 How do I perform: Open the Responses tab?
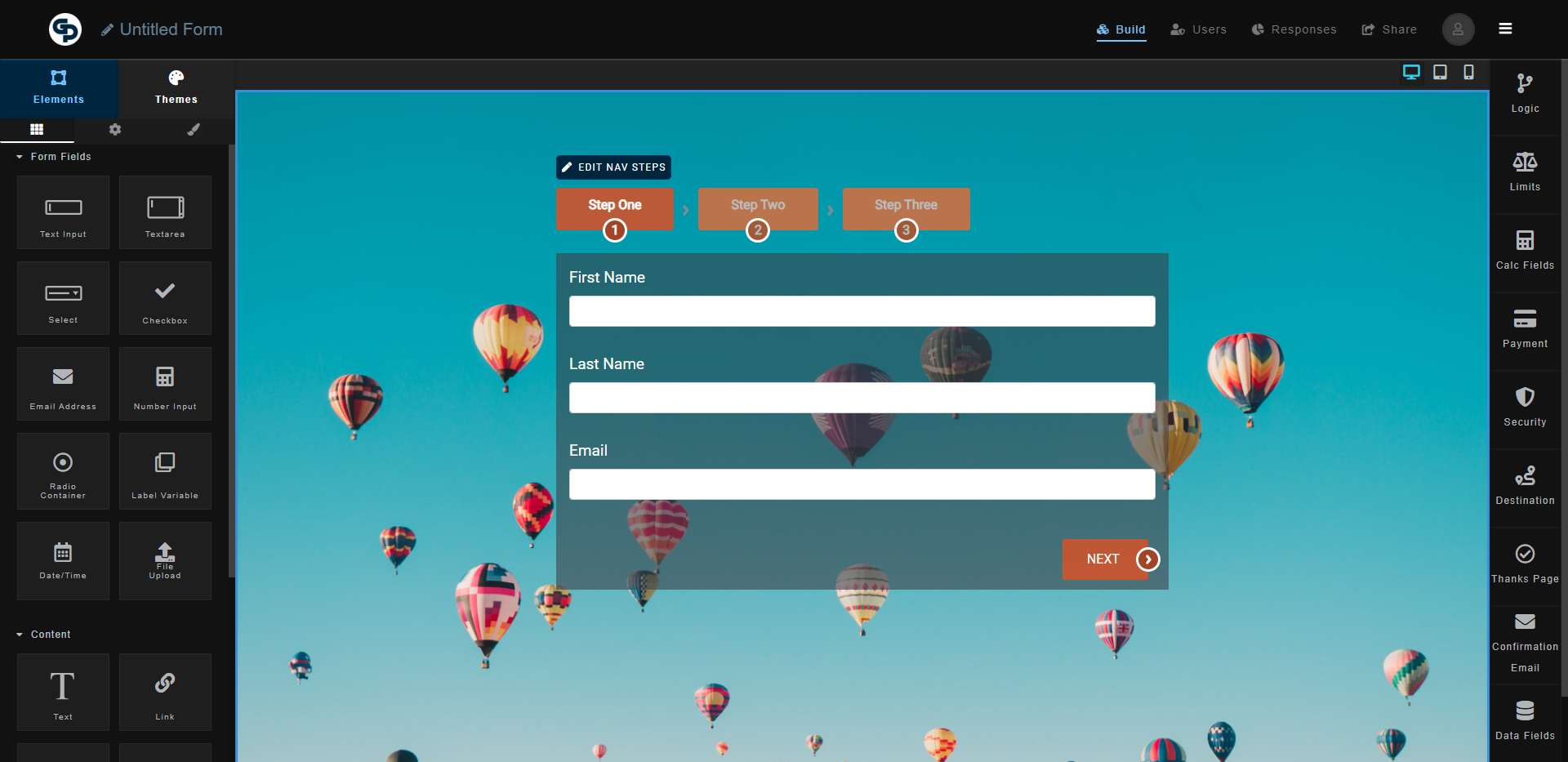(1294, 29)
